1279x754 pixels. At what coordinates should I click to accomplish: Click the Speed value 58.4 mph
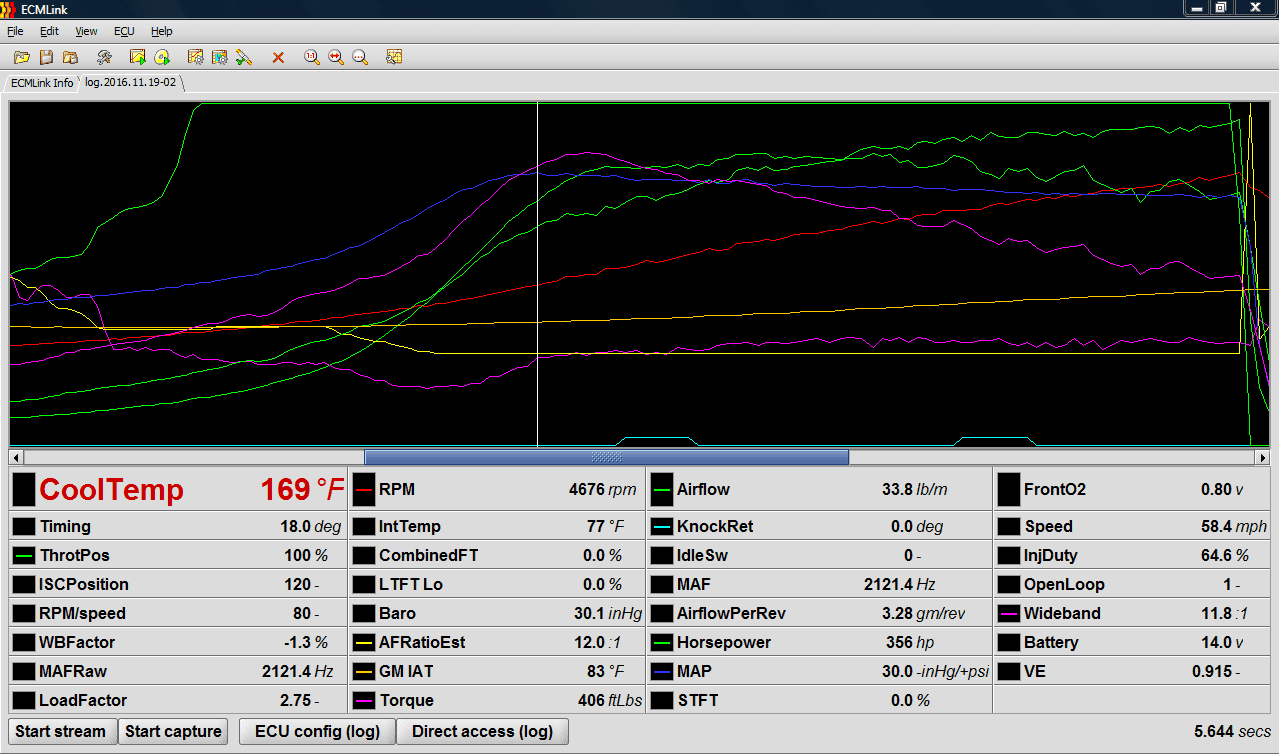[x=1233, y=526]
